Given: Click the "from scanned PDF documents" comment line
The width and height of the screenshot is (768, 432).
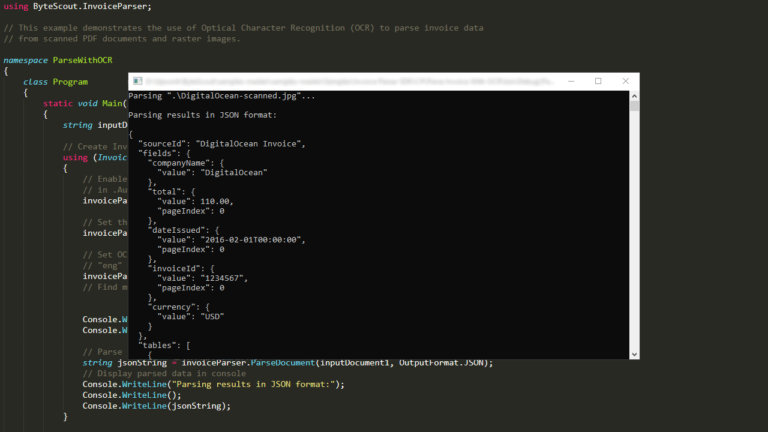Looking at the screenshot, I should coord(122,39).
